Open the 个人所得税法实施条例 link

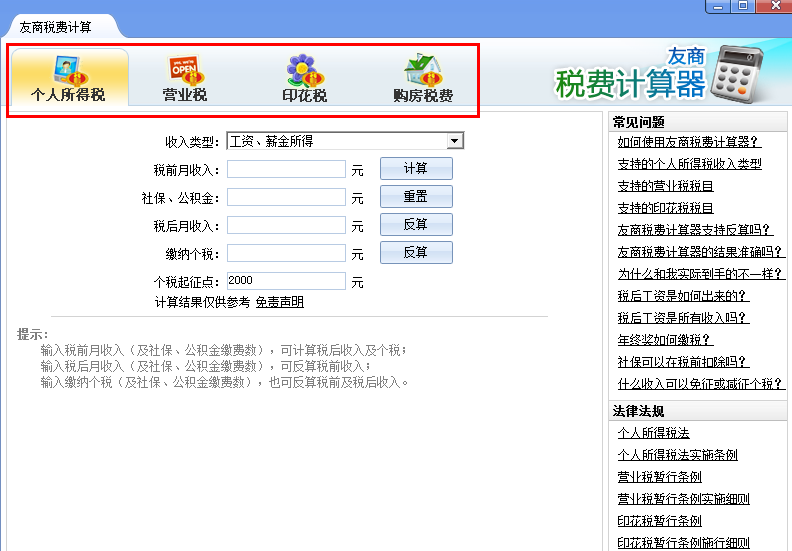[677, 455]
